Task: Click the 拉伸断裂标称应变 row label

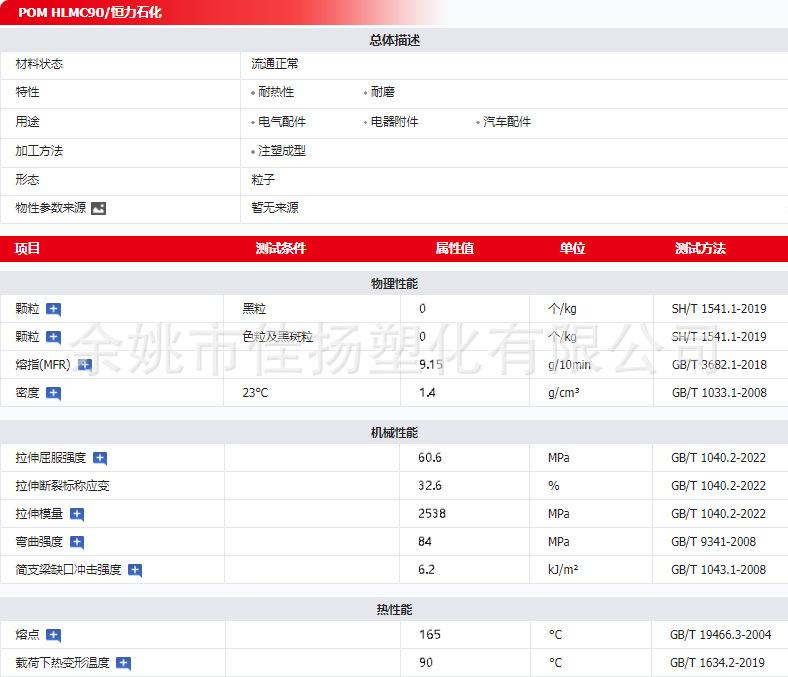Action: pos(62,486)
